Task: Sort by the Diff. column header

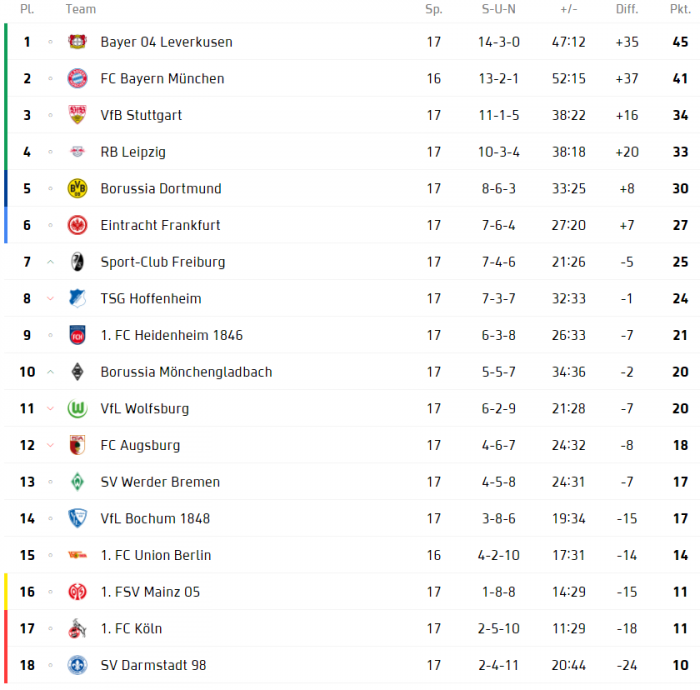Action: coord(627,9)
